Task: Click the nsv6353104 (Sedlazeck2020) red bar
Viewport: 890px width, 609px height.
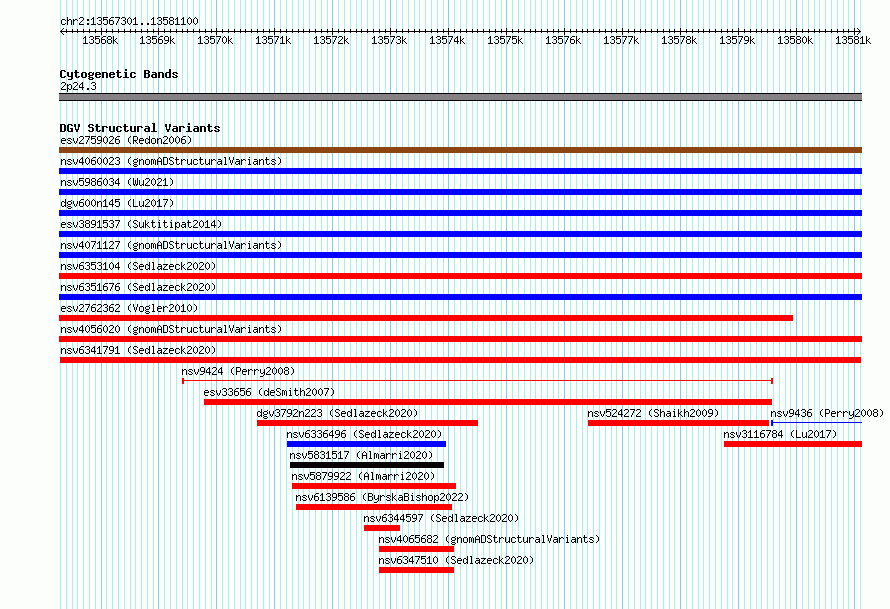Action: (460, 276)
